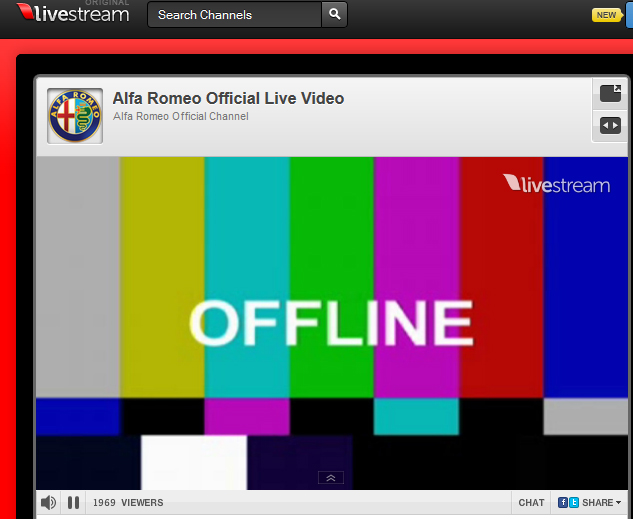Click the Livestream watermark in the video
This screenshot has height=519, width=633.
557,184
